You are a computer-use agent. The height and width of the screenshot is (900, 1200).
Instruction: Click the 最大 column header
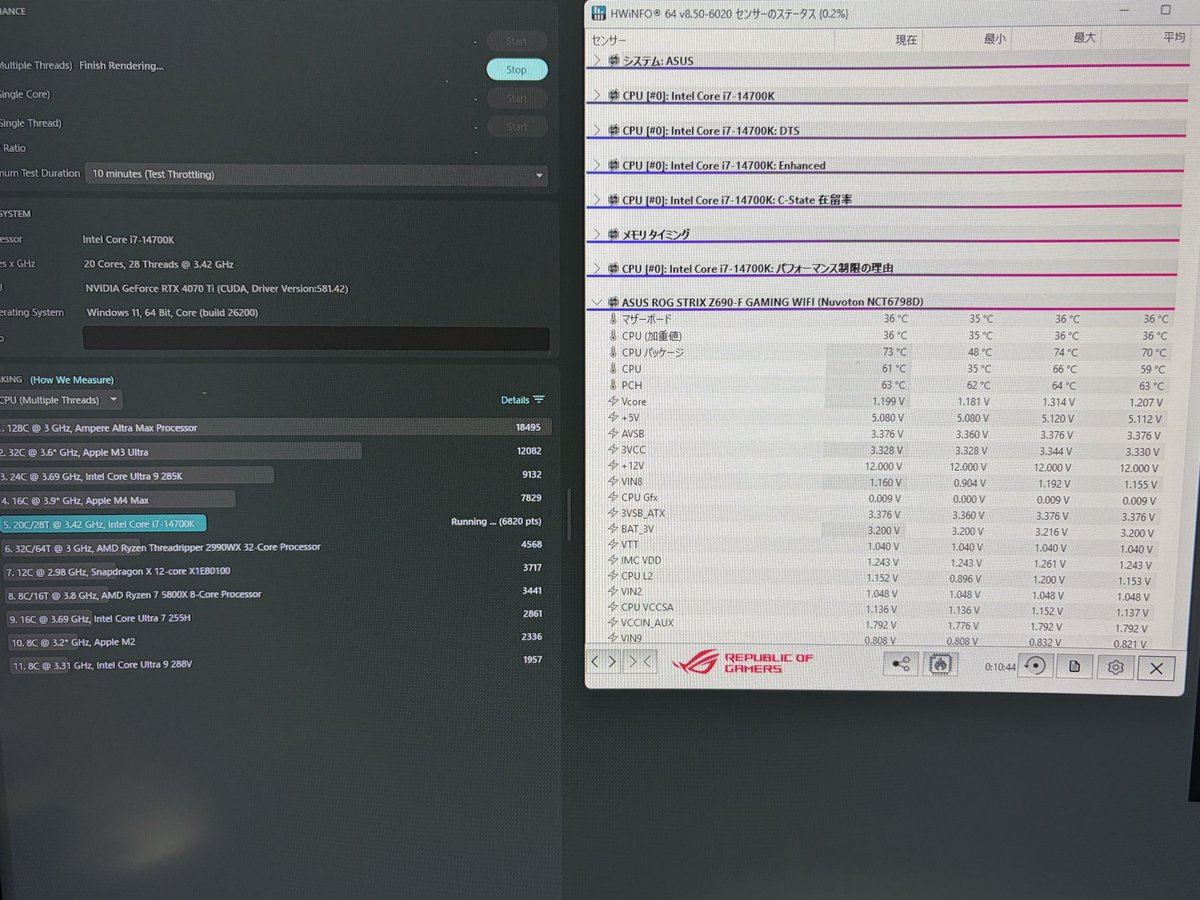pyautogui.click(x=1084, y=38)
